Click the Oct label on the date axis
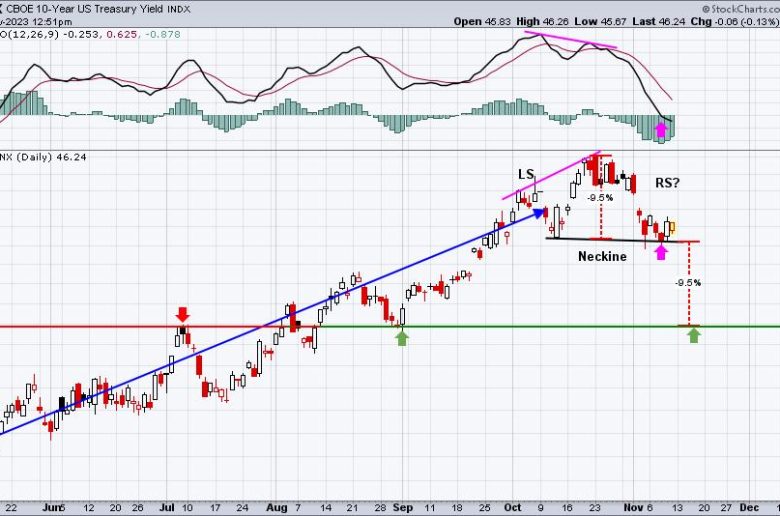 512,508
